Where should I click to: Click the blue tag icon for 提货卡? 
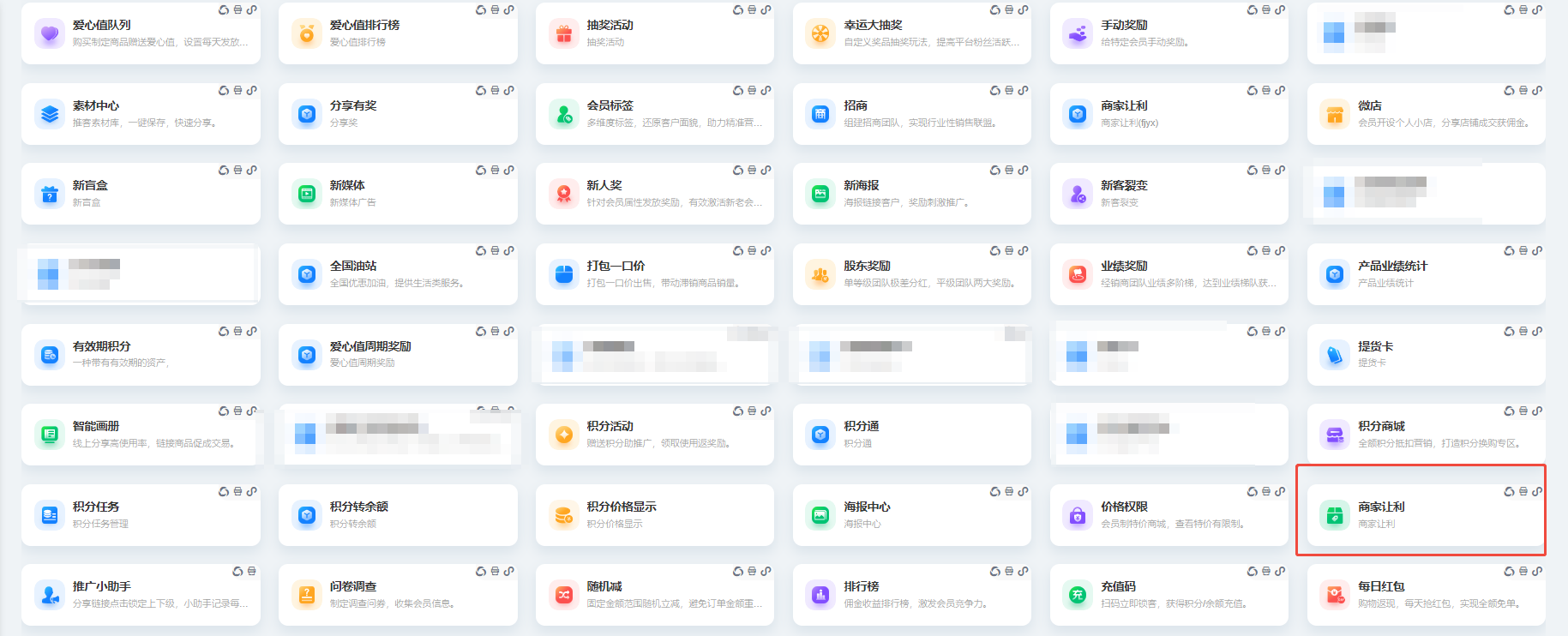1335,355
